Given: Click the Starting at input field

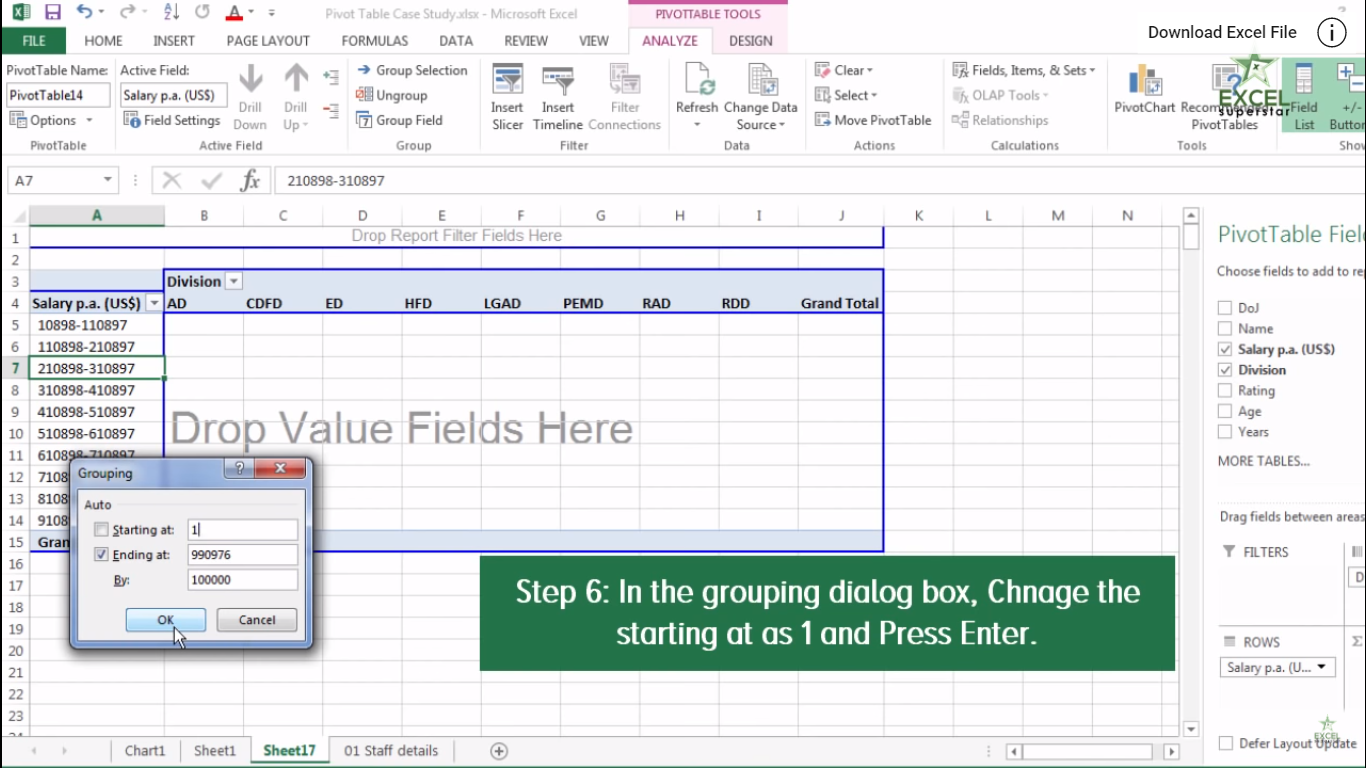Looking at the screenshot, I should [242, 530].
